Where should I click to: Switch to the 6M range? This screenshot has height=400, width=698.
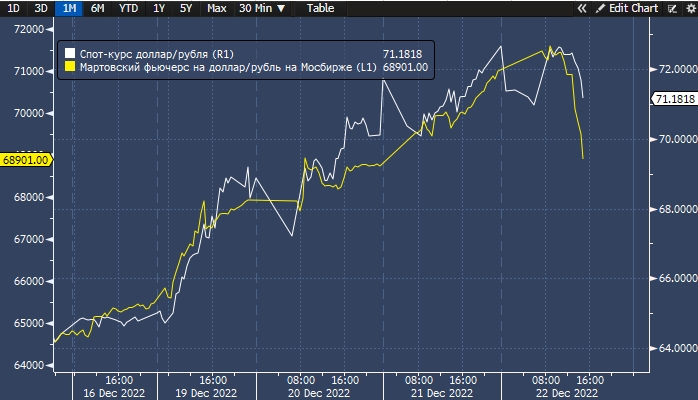pos(97,8)
